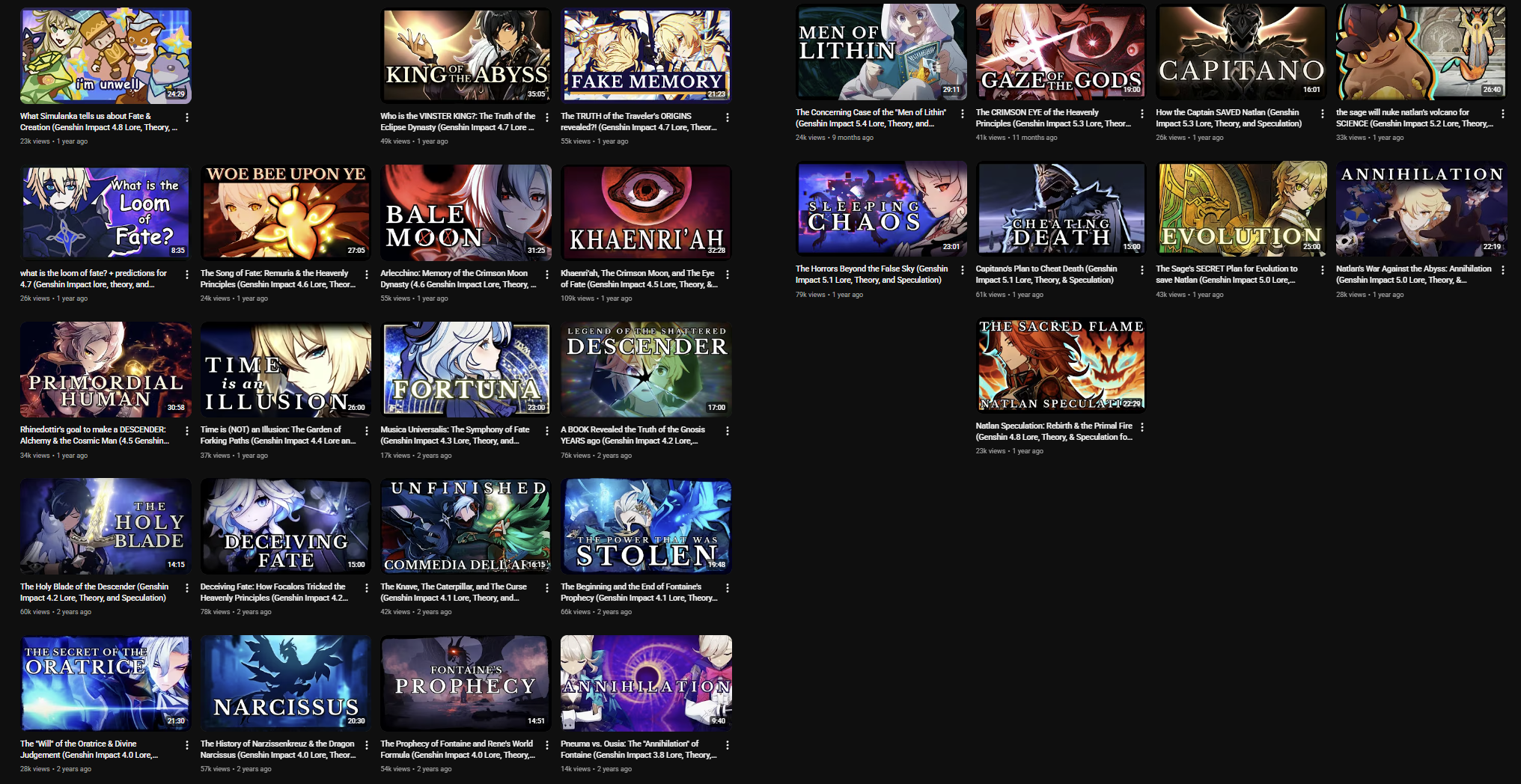Click three-dot menu beside loom of fate video
The width and height of the screenshot is (1521, 784).
pos(186,275)
